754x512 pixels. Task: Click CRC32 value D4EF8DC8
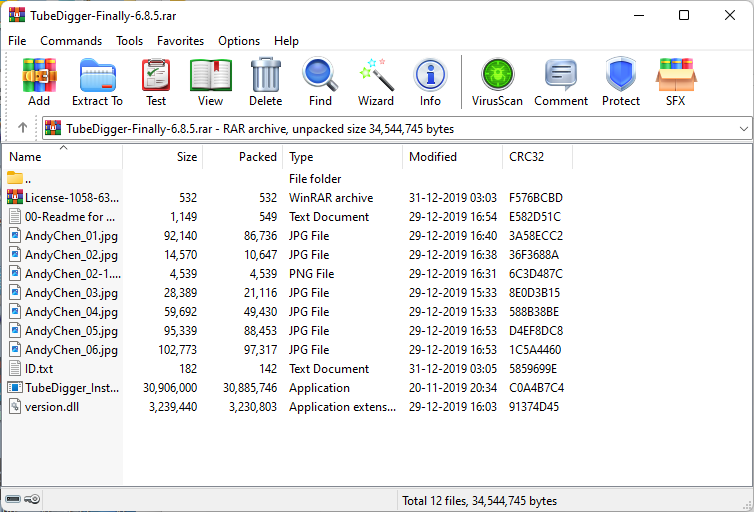(536, 331)
